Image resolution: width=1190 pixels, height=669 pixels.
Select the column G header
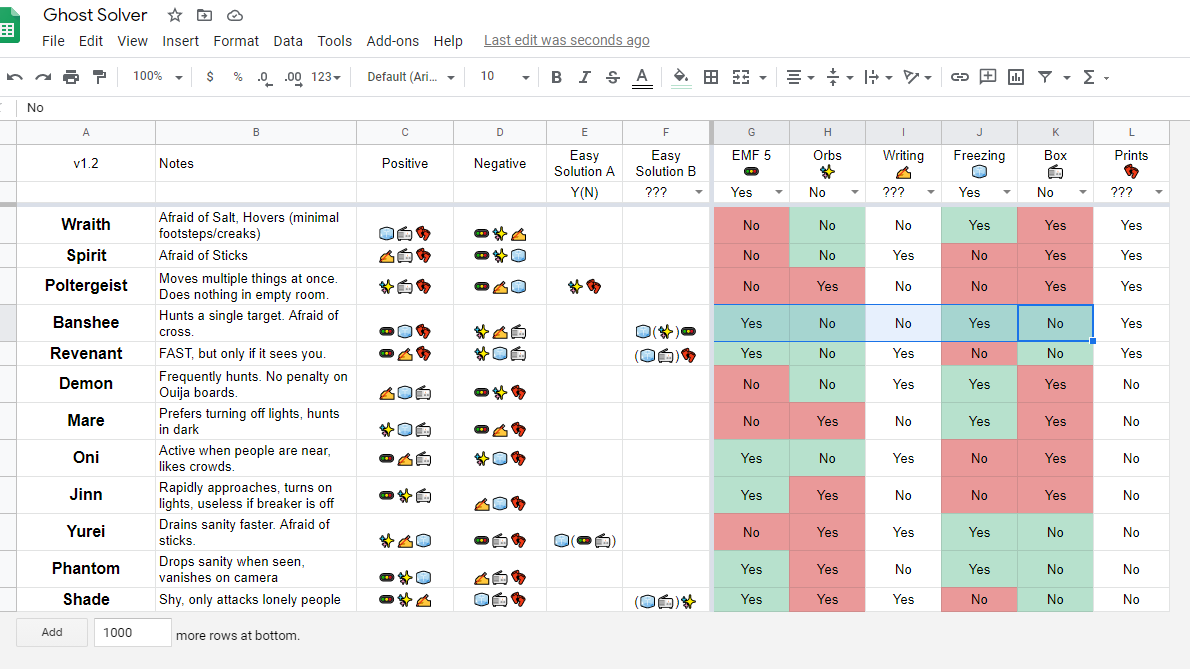pos(751,132)
